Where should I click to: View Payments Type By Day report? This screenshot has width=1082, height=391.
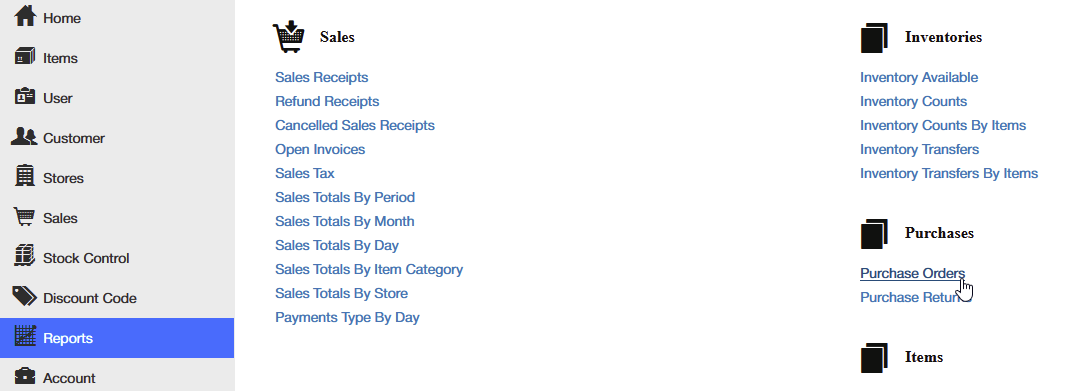[347, 317]
